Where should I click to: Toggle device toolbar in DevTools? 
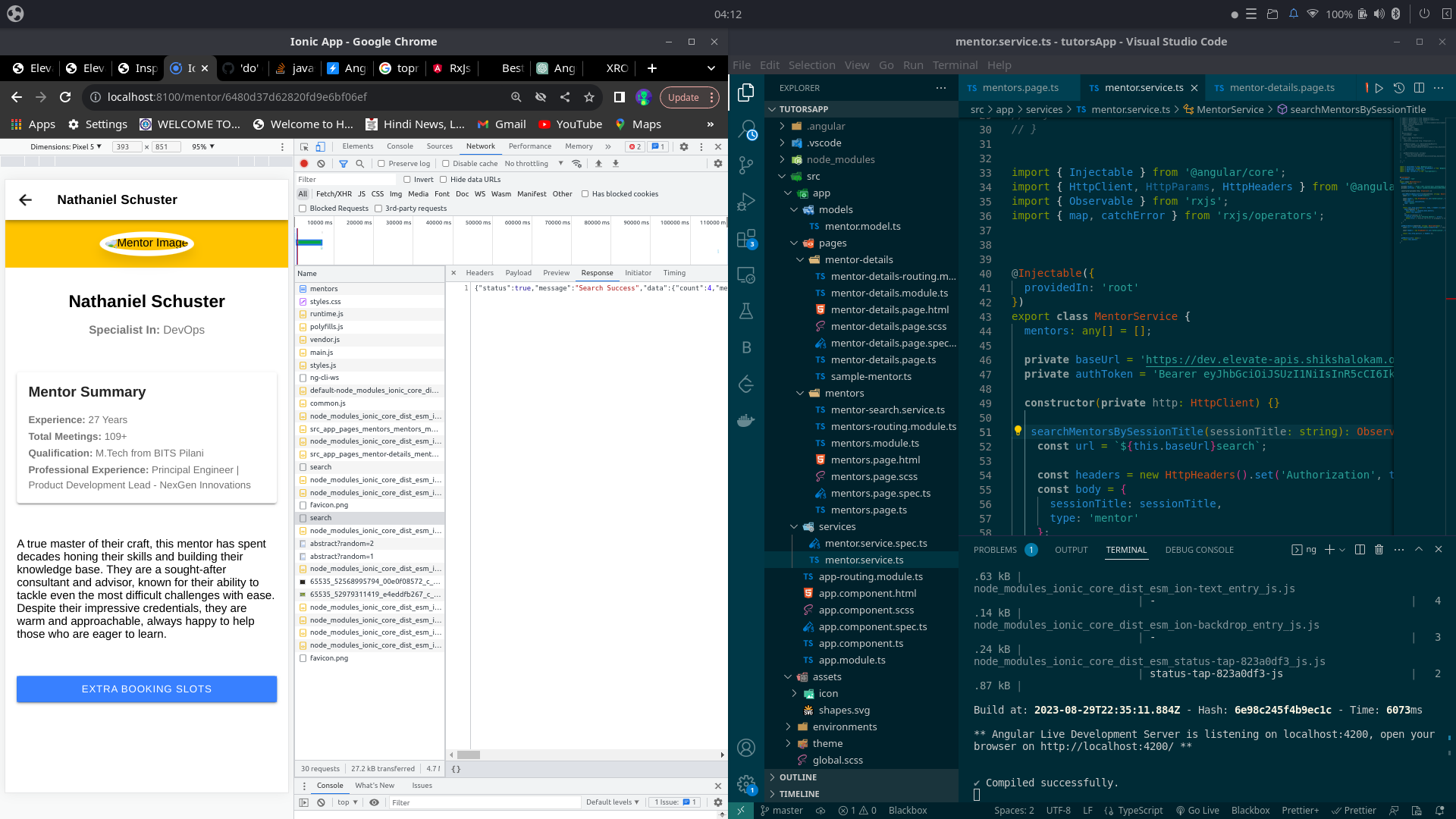click(x=320, y=146)
